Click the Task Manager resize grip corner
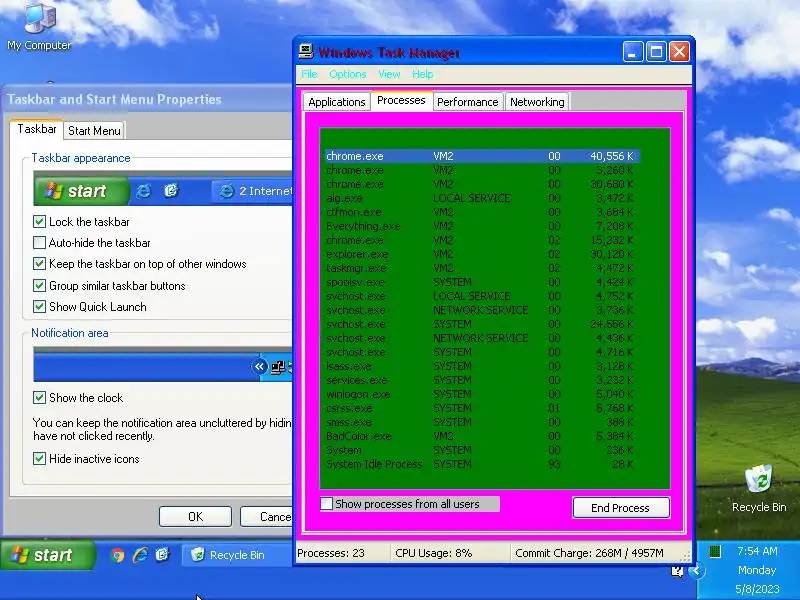The height and width of the screenshot is (600, 800). [x=687, y=557]
